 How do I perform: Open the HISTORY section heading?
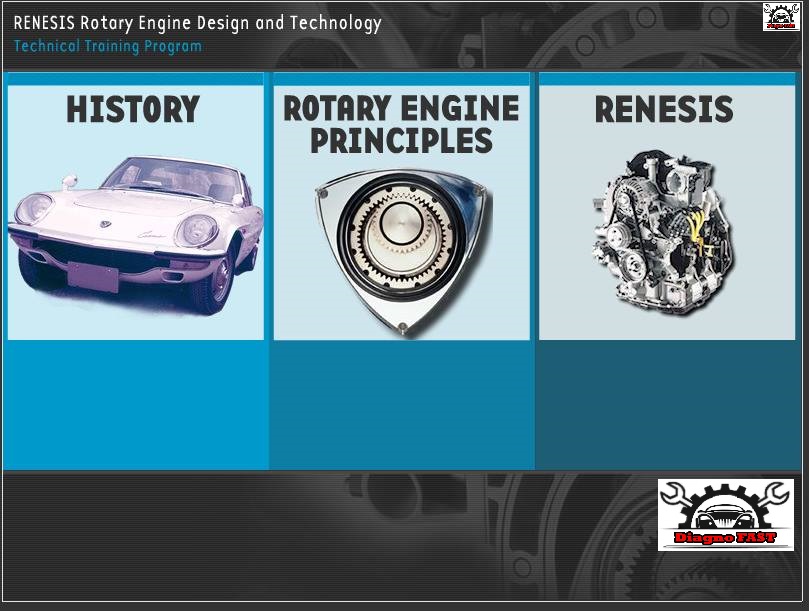[x=133, y=109]
